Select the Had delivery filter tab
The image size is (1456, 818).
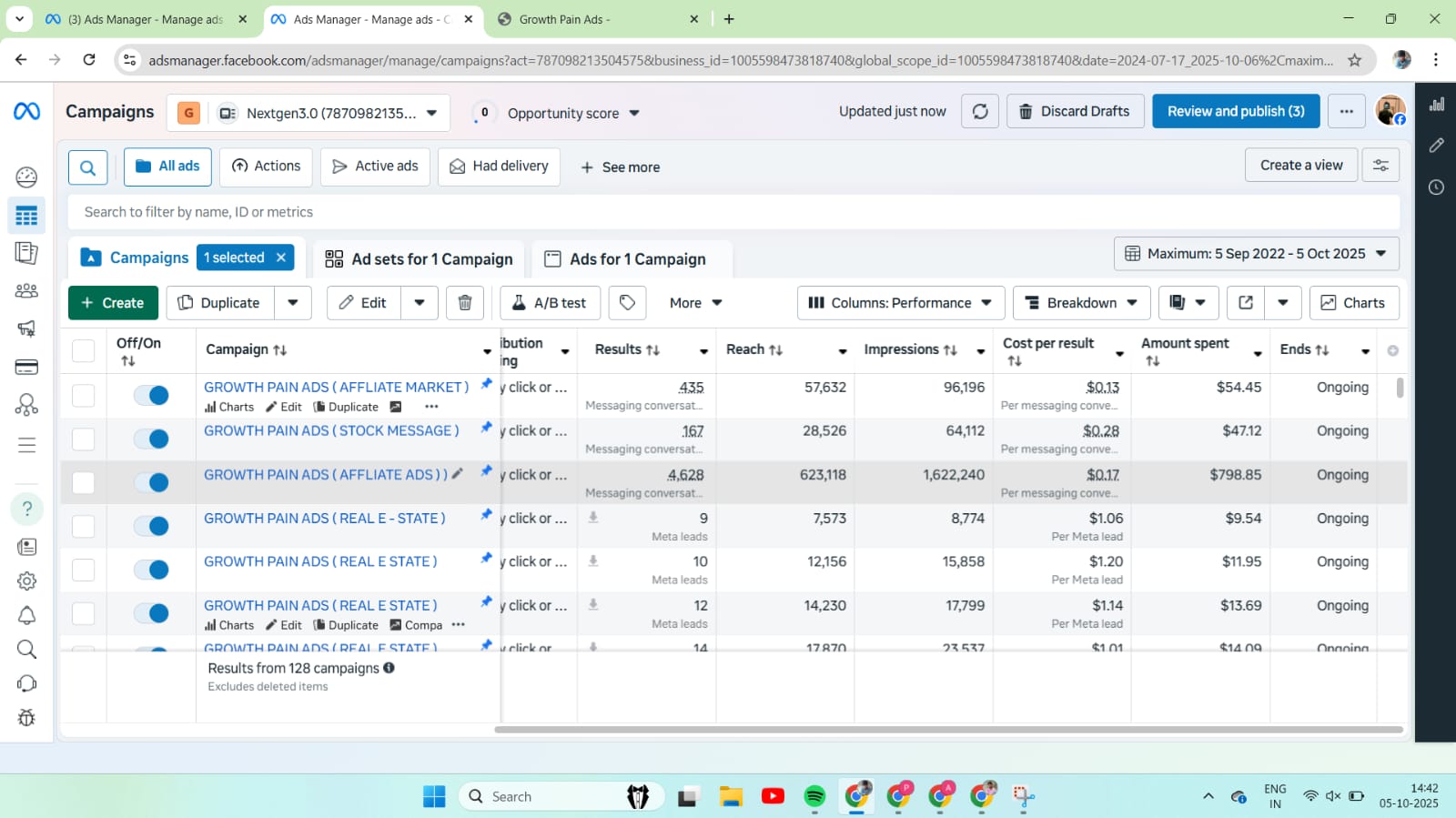pos(499,167)
